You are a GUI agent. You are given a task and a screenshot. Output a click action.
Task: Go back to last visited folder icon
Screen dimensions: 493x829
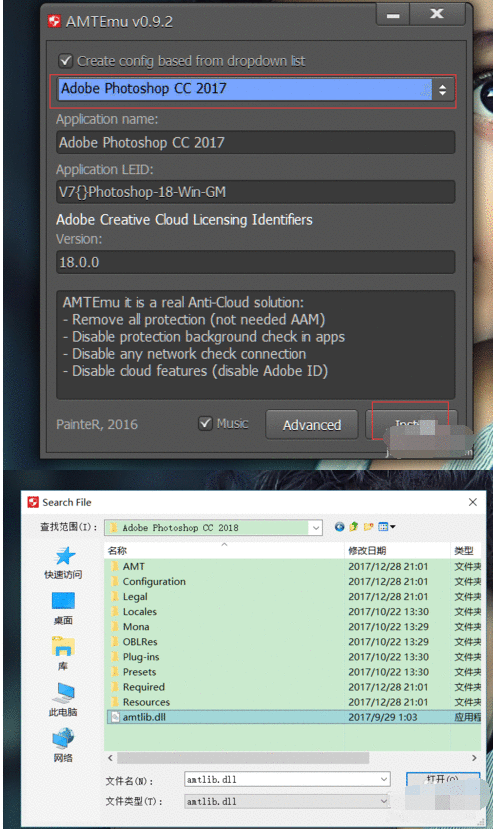340,527
